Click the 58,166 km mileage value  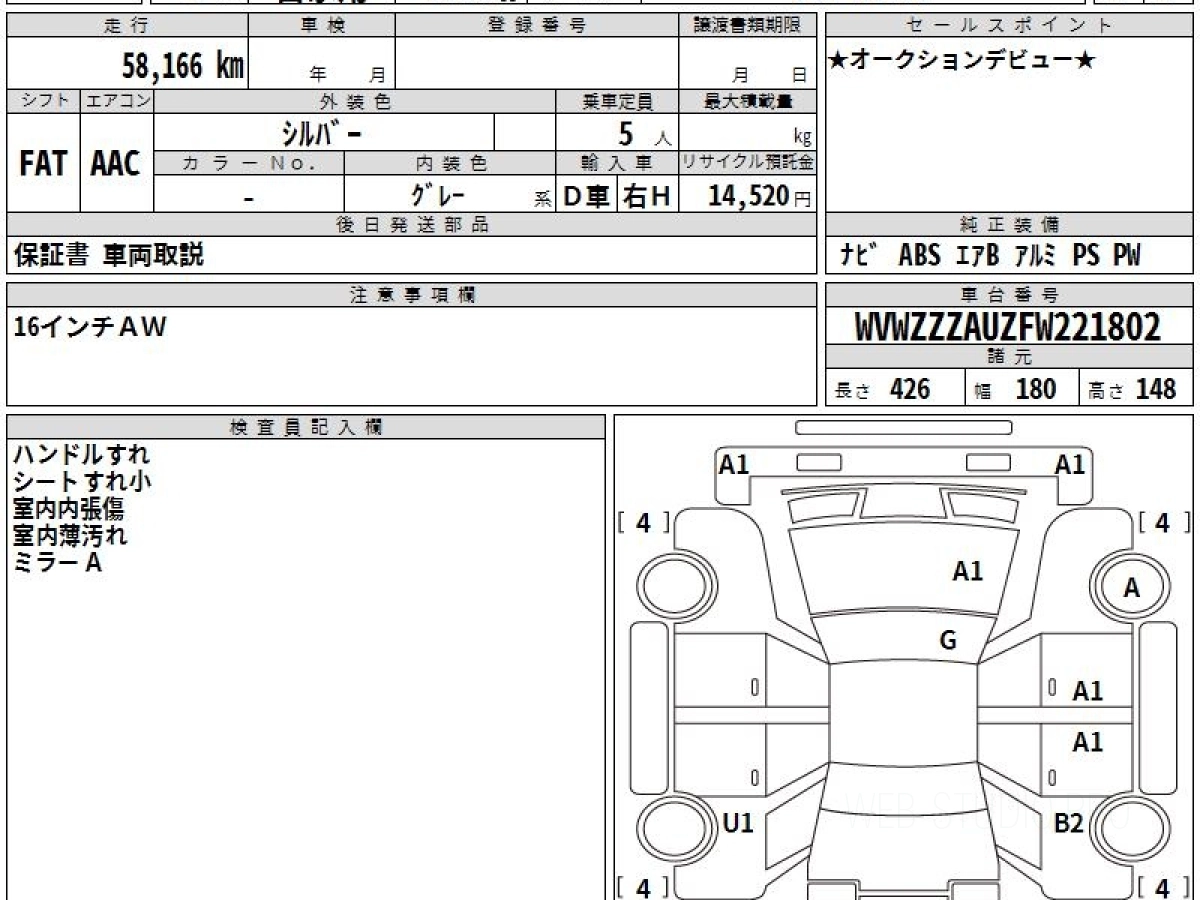[183, 67]
